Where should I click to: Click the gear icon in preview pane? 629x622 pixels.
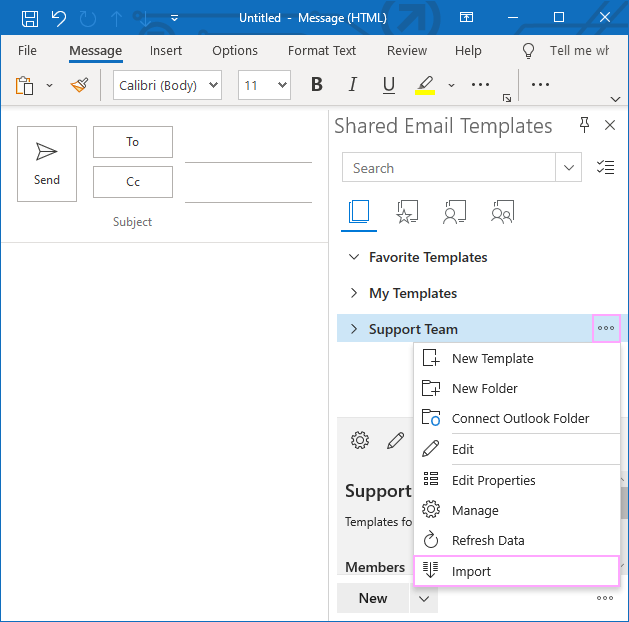click(x=360, y=440)
